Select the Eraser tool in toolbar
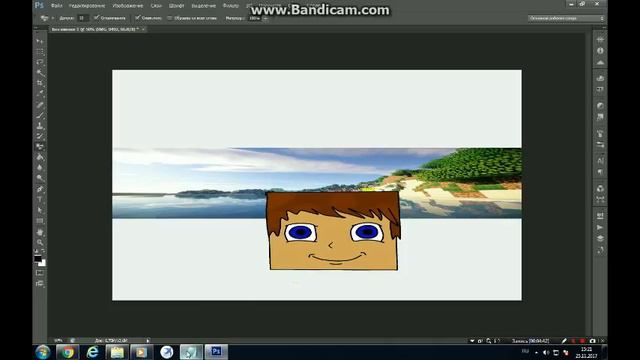The height and width of the screenshot is (360, 640). tap(40, 147)
